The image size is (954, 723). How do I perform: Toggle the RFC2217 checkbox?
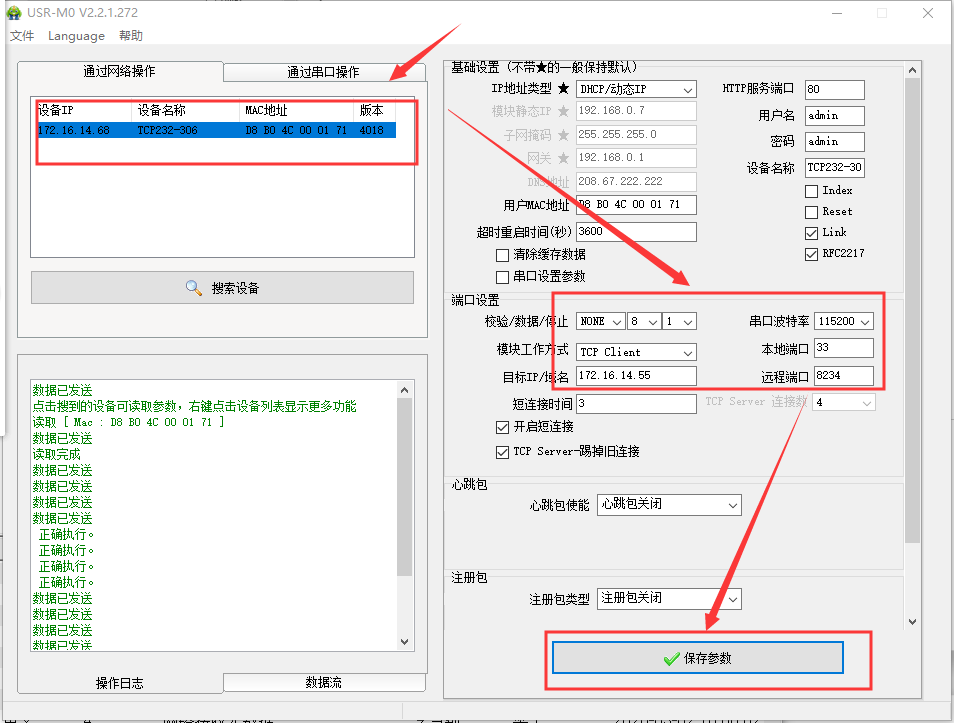[811, 254]
